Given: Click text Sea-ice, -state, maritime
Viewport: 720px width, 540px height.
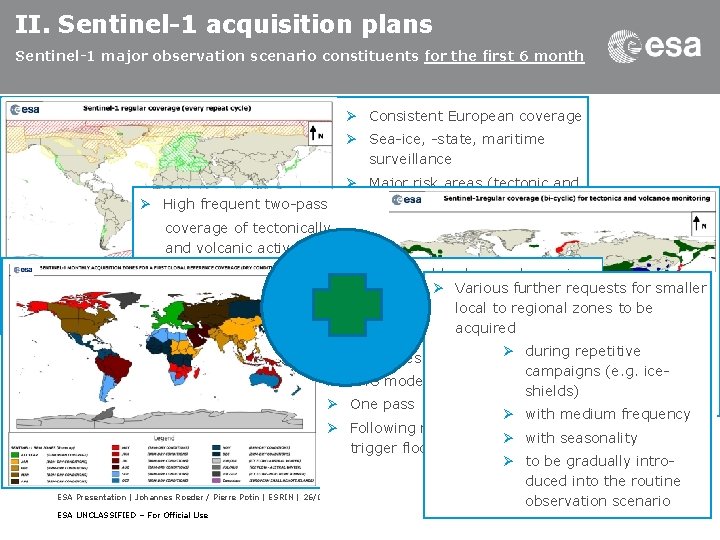Looking at the screenshot, I should pos(457,139).
